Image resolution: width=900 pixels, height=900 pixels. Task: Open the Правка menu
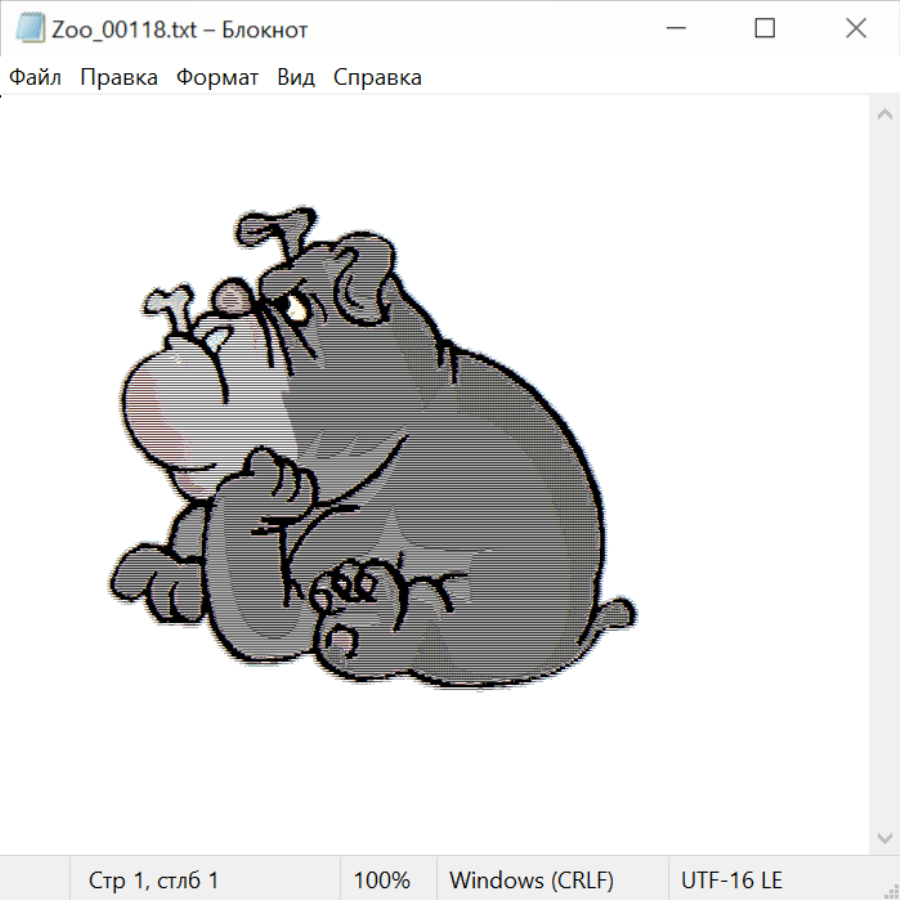[x=118, y=78]
